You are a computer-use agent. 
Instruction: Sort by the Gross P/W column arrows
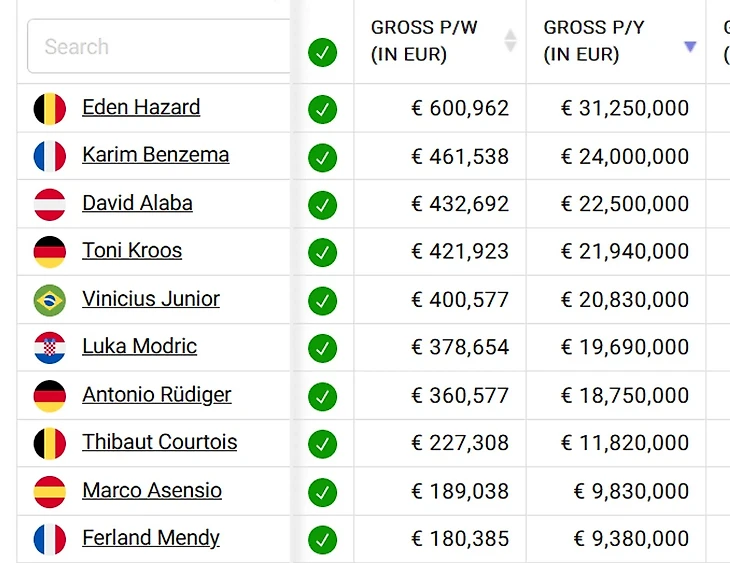[x=510, y=41]
